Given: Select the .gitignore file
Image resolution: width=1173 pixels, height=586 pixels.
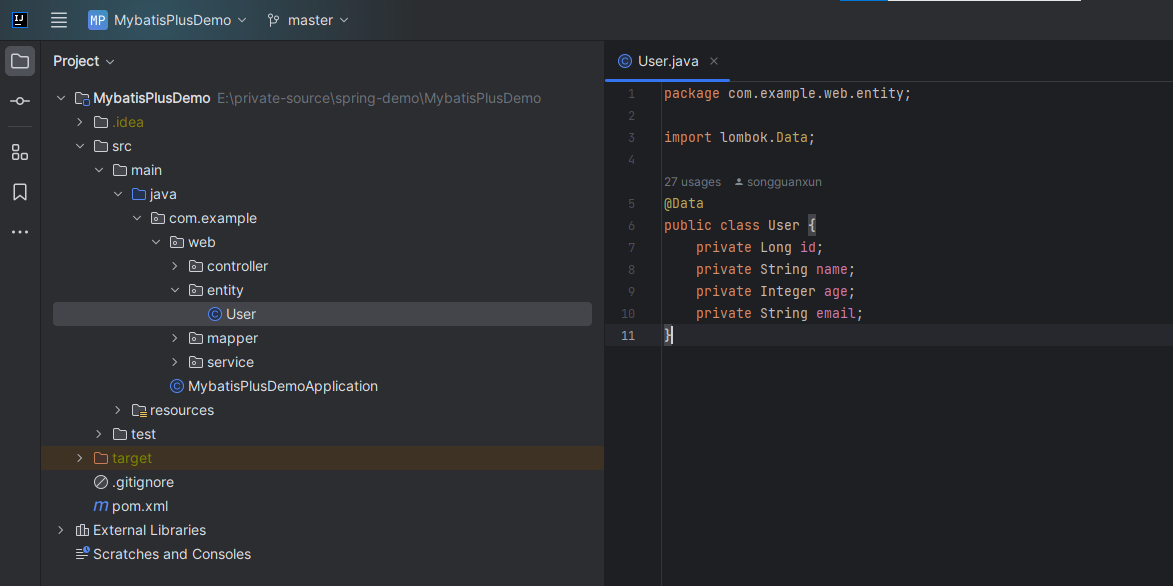Looking at the screenshot, I should click(x=143, y=482).
